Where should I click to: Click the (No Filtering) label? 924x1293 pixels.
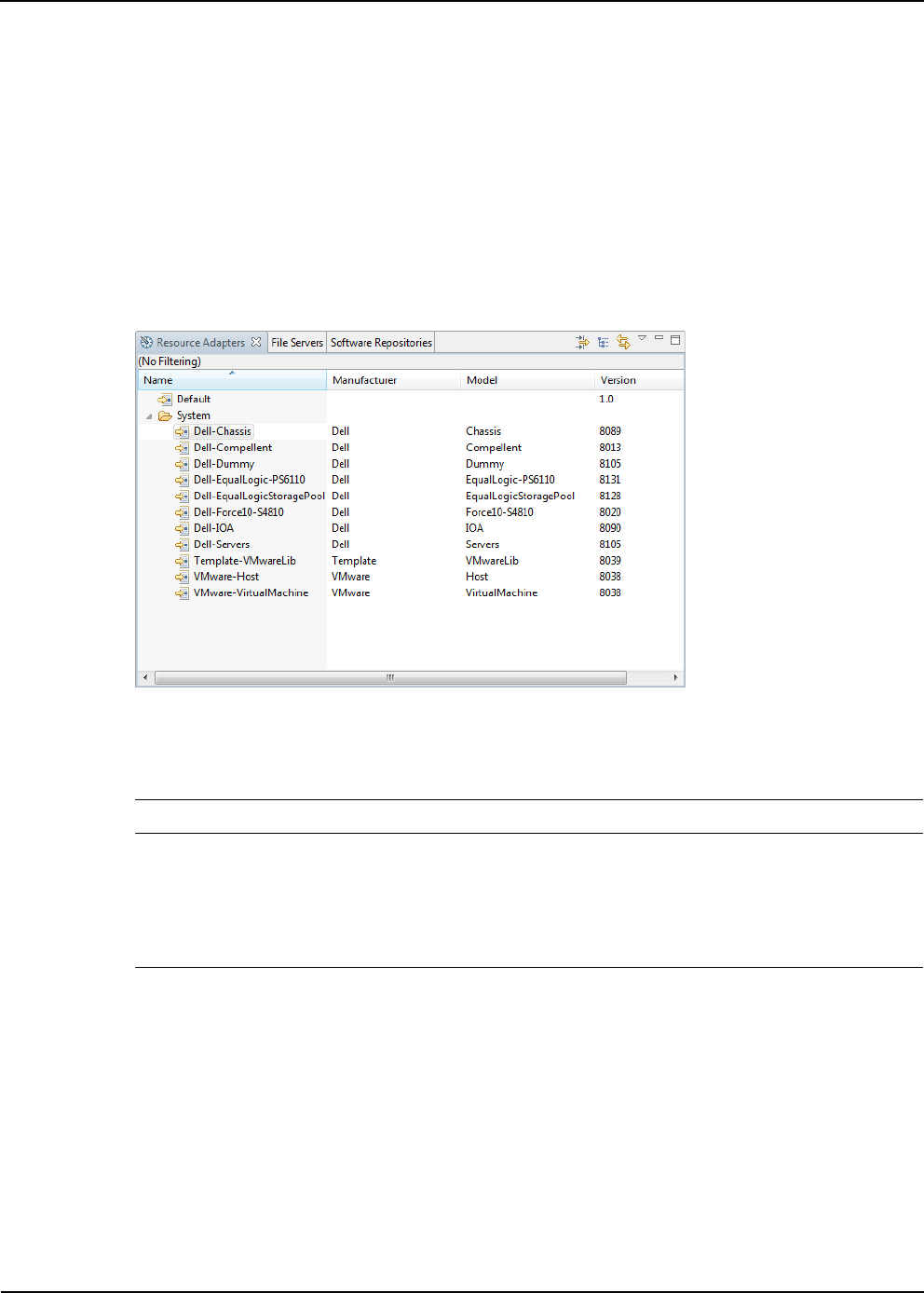point(170,361)
